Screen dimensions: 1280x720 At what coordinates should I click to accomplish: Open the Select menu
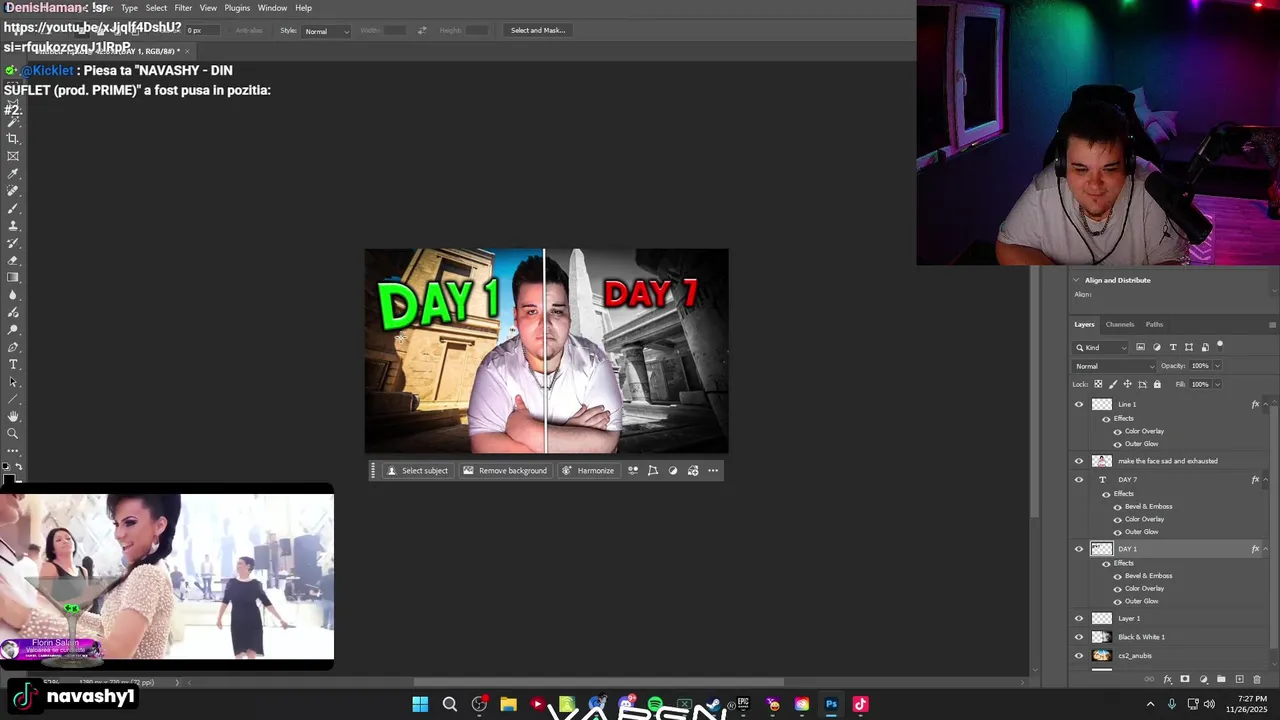(156, 8)
